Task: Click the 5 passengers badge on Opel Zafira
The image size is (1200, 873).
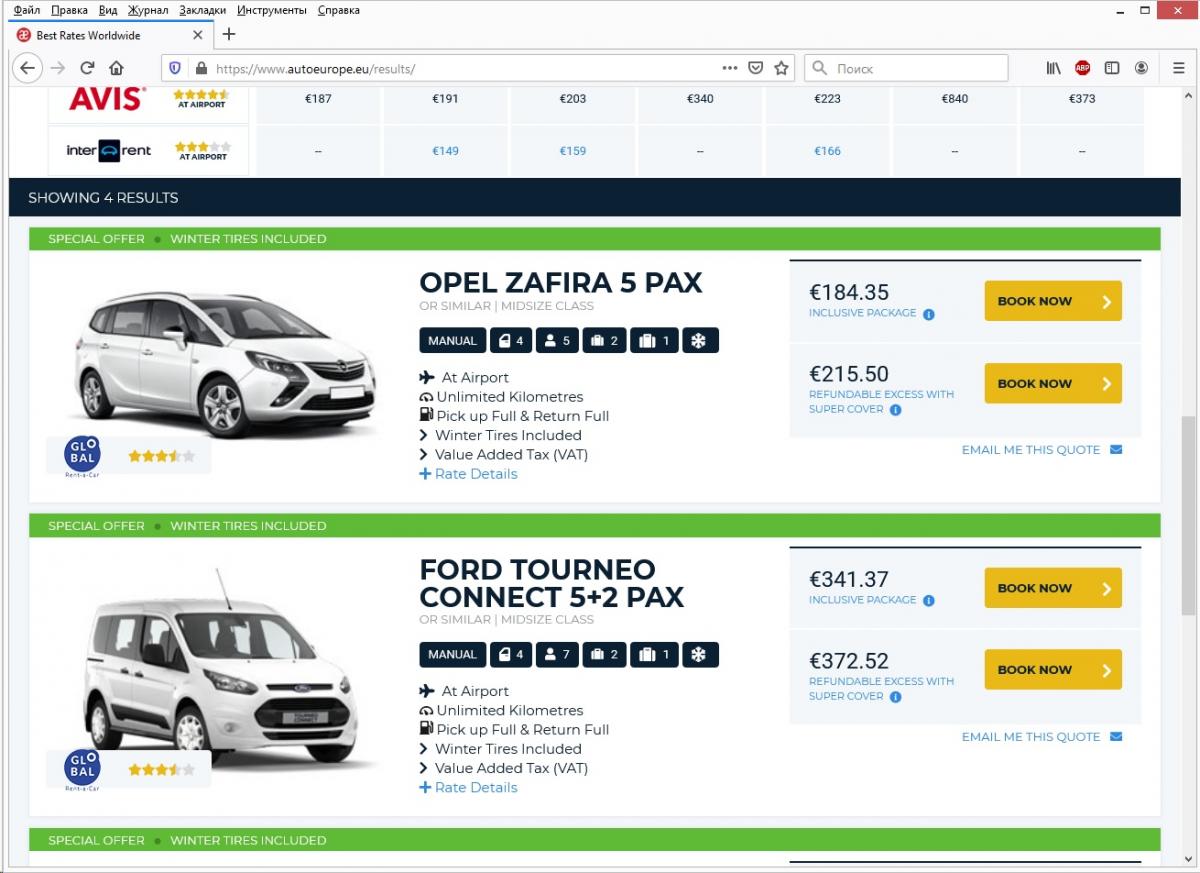Action: 558,341
